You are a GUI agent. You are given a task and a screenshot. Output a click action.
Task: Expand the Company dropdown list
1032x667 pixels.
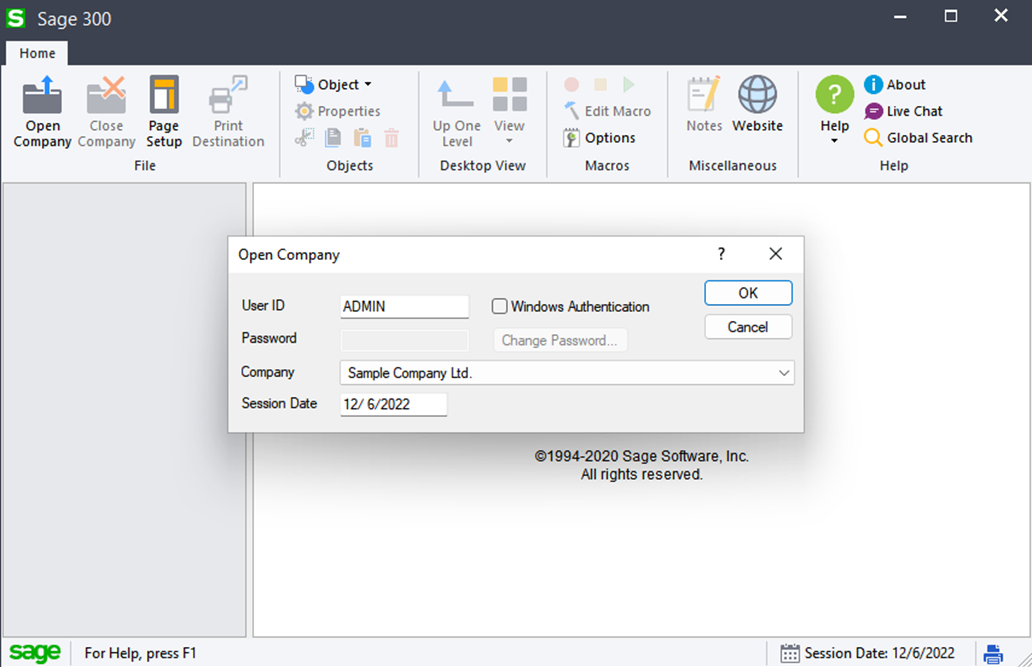(783, 373)
